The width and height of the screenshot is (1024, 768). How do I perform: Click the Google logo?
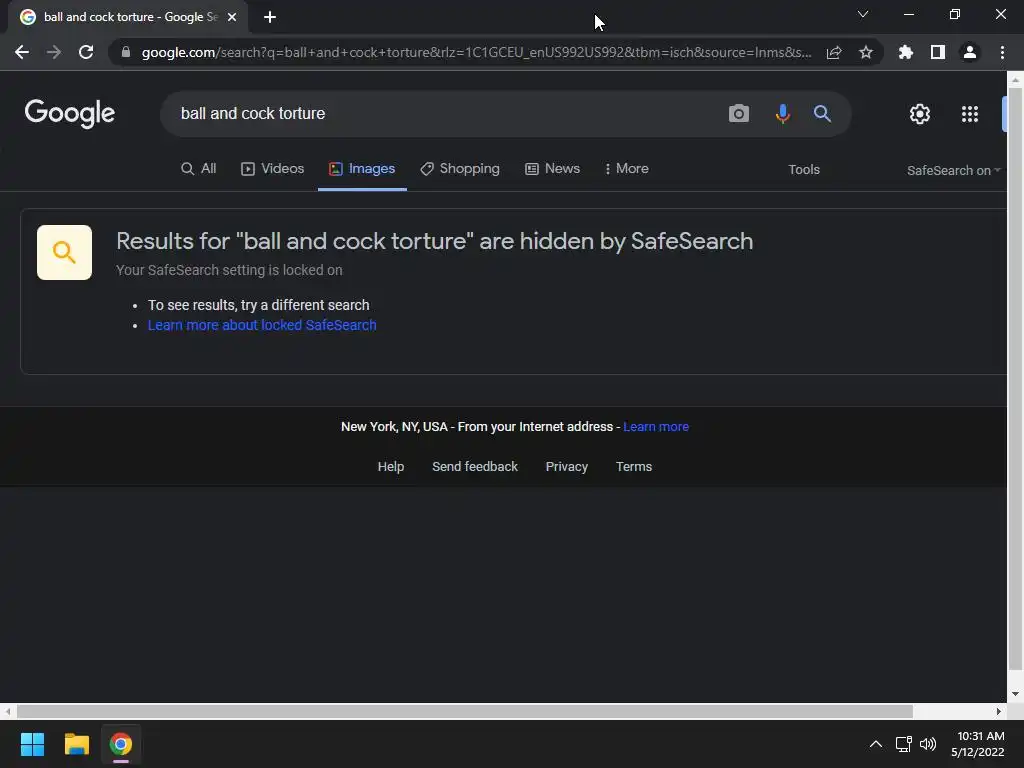[x=69, y=114]
